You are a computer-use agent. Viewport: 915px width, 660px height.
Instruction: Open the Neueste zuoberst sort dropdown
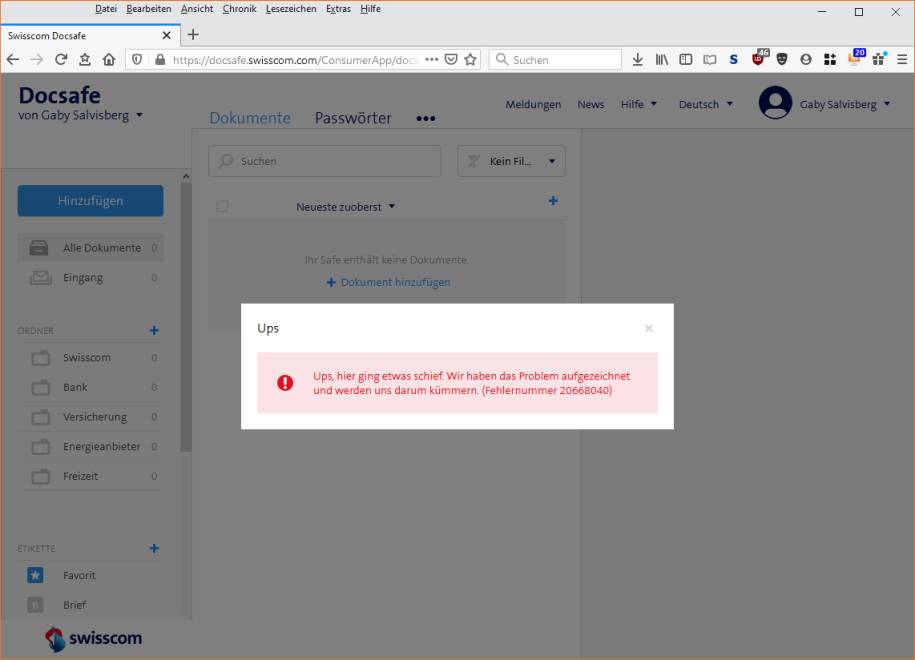(x=345, y=207)
